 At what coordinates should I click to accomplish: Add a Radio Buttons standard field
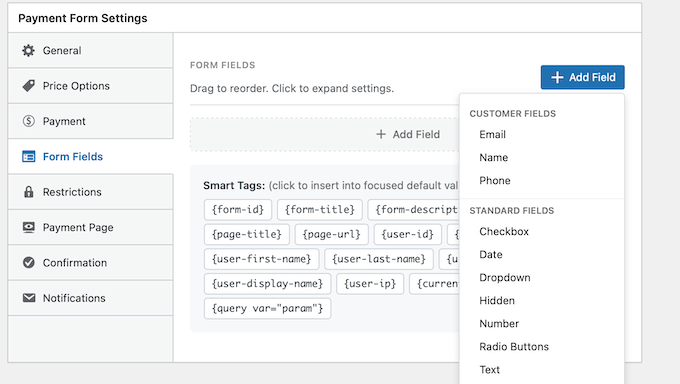coord(514,347)
